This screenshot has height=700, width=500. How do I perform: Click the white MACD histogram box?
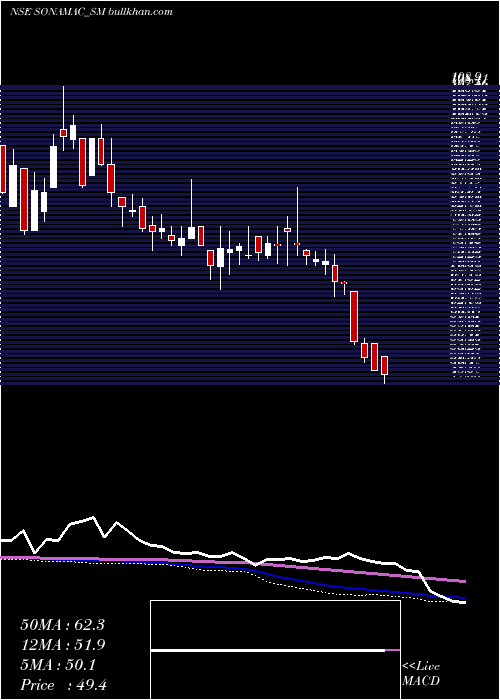[275, 650]
